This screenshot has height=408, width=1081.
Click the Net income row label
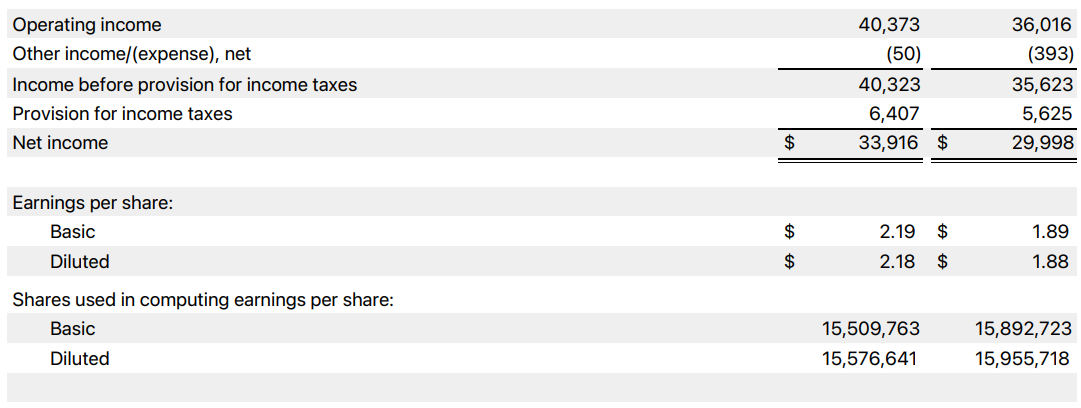pos(60,143)
